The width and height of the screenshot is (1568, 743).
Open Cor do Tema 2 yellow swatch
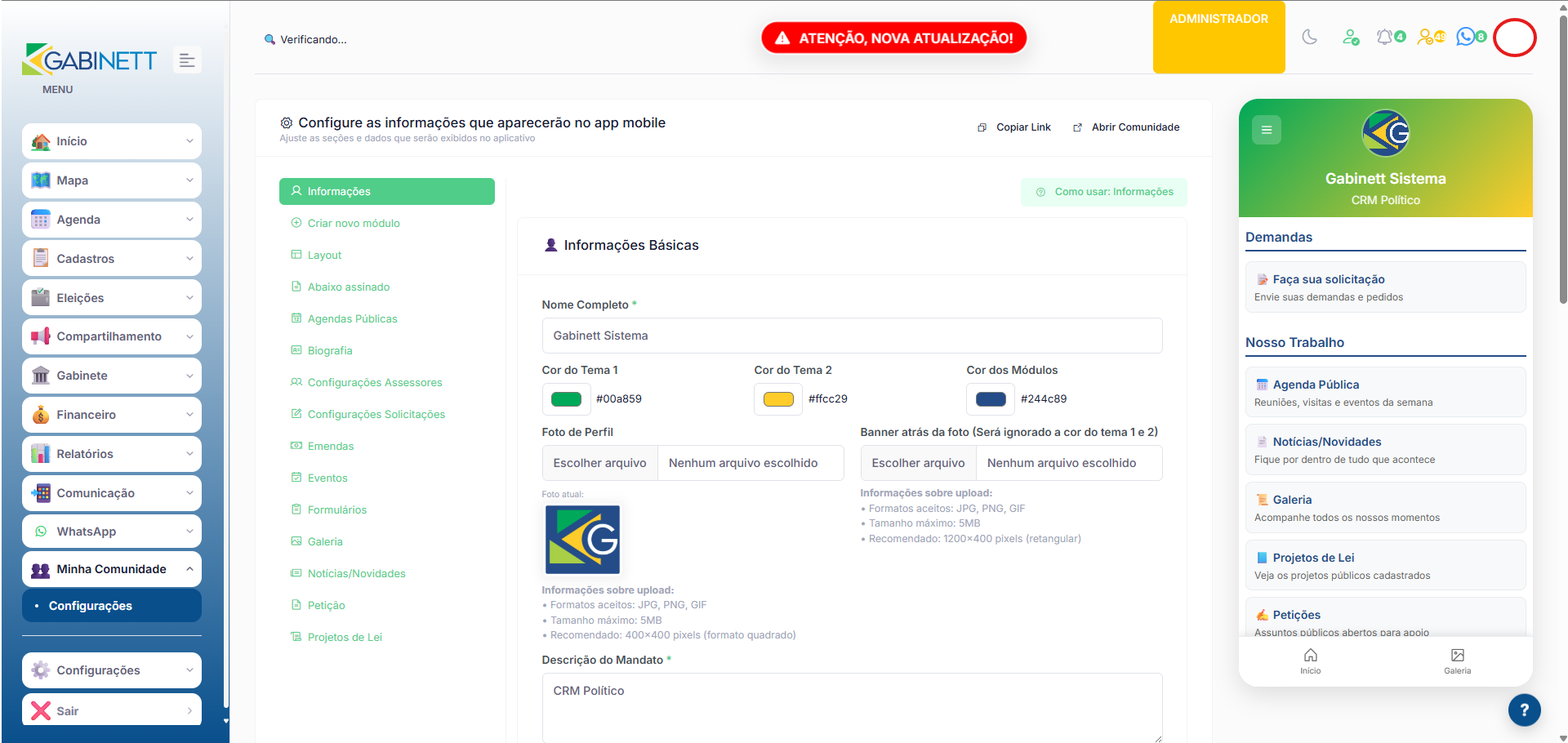pos(778,399)
